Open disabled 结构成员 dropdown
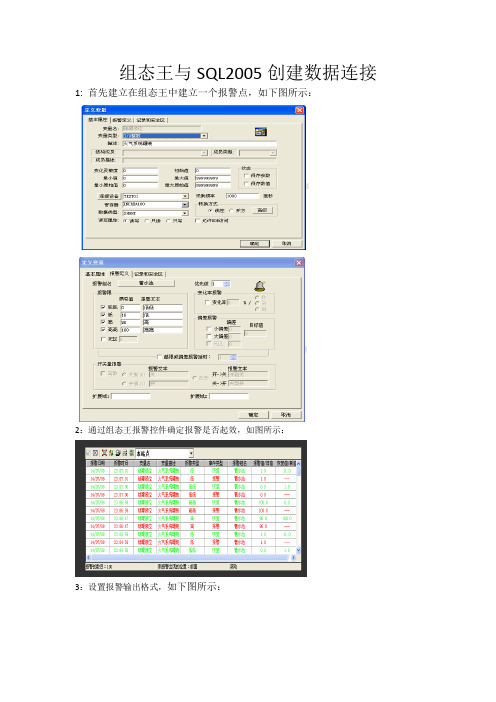This screenshot has height=702, width=496. coord(204,153)
